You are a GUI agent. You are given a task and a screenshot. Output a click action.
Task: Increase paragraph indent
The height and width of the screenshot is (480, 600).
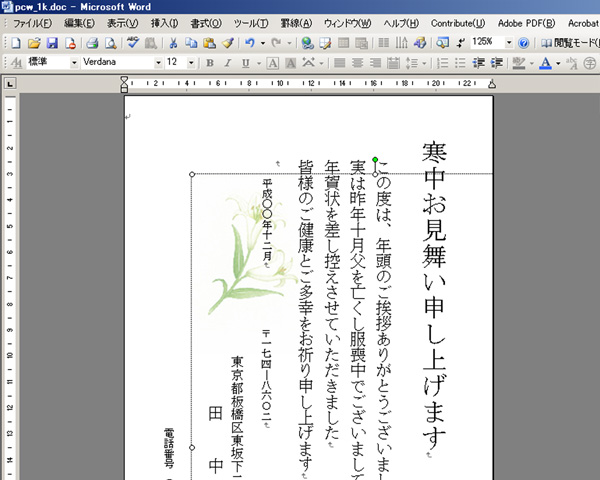click(x=497, y=63)
